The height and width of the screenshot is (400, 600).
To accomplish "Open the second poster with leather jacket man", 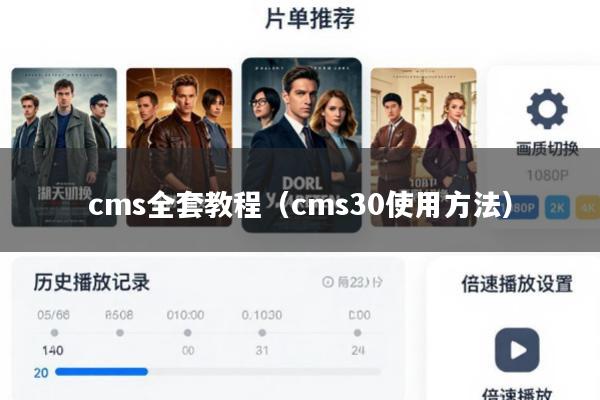I will coord(179,147).
